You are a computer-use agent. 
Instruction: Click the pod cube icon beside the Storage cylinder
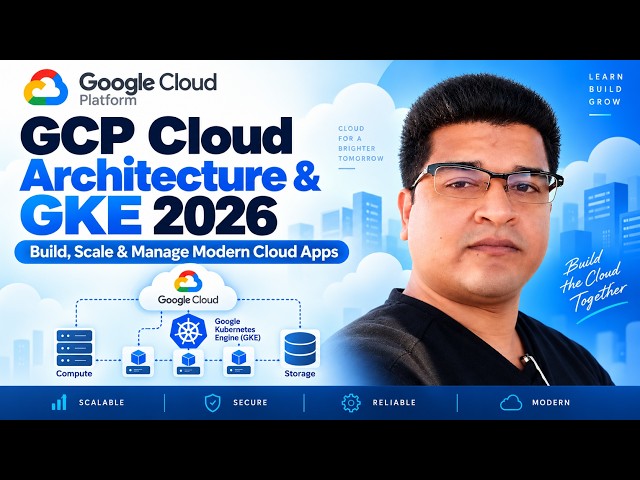pos(238,361)
